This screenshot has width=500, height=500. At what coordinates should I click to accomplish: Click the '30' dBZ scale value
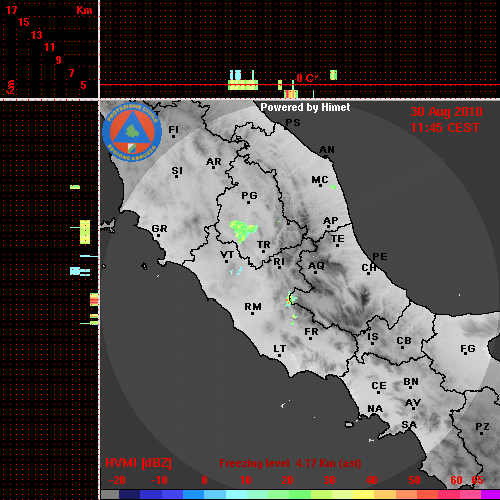pos(330,480)
